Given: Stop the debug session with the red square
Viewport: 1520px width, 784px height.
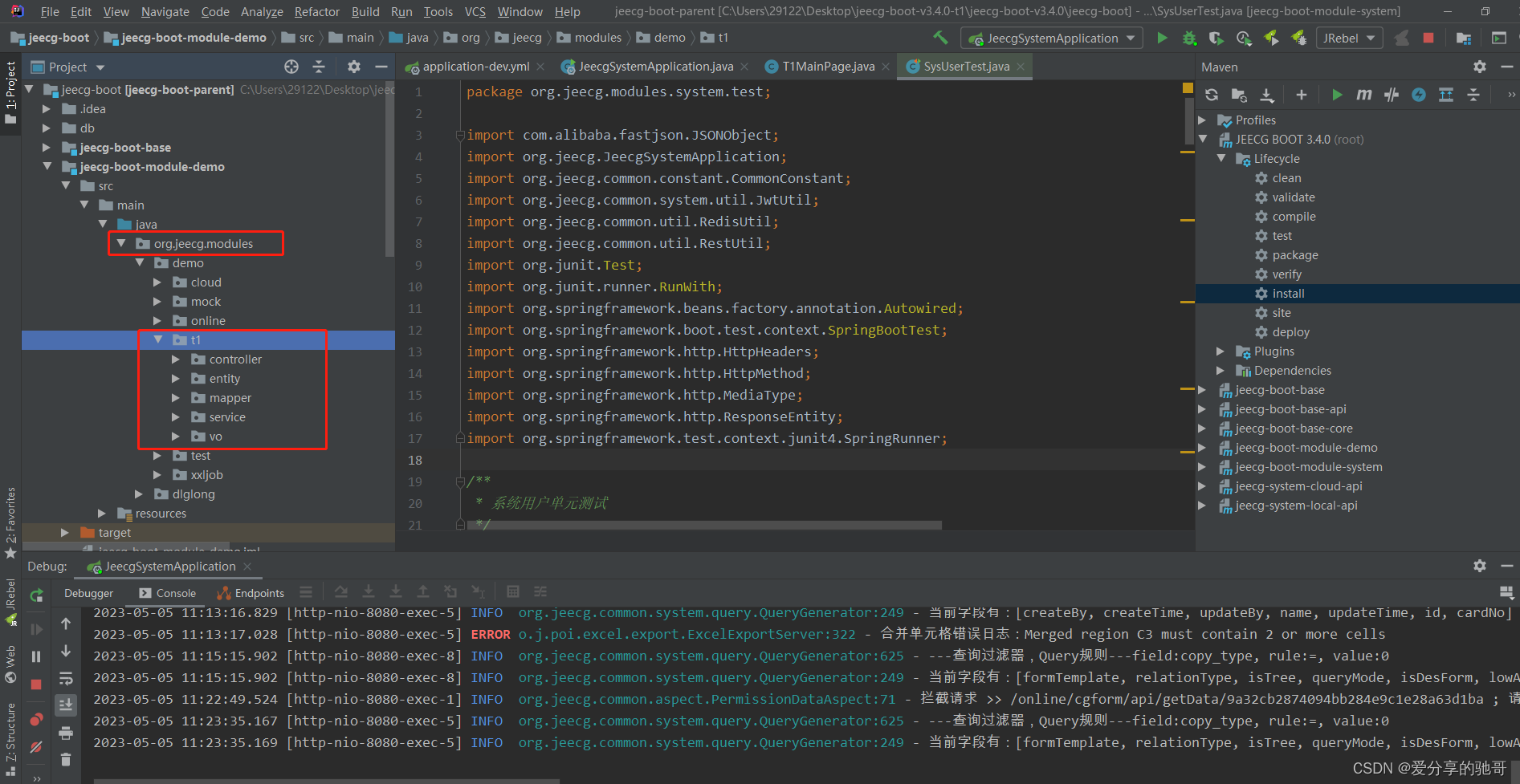Looking at the screenshot, I should pyautogui.click(x=36, y=684).
